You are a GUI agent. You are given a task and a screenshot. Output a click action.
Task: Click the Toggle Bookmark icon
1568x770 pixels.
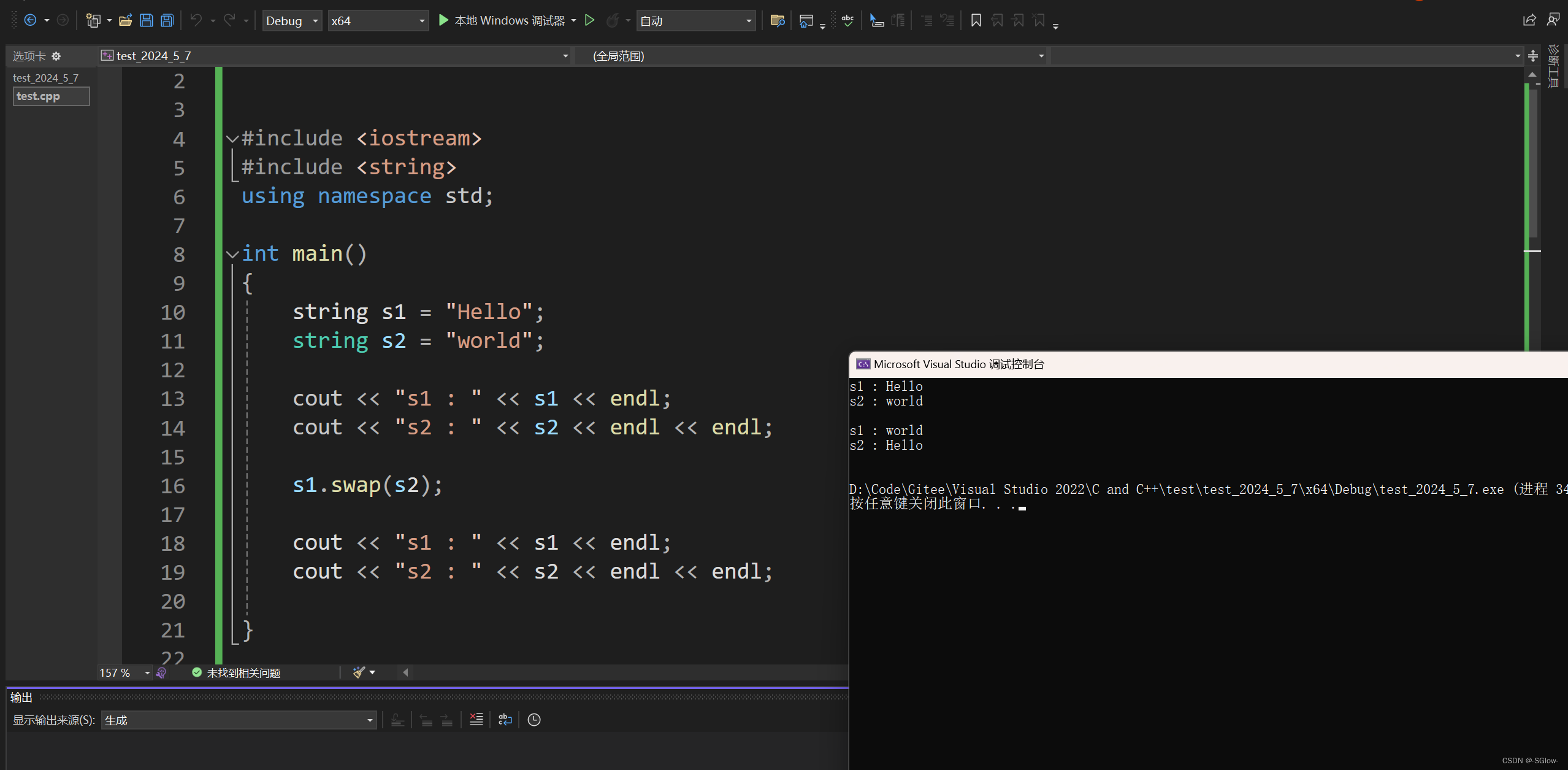(x=976, y=21)
